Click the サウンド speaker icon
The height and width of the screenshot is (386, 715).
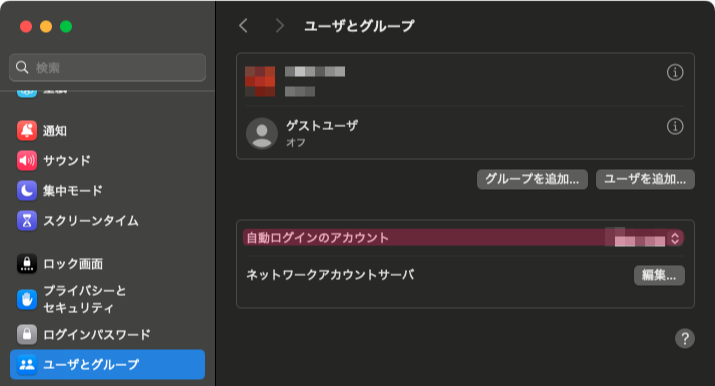[27, 160]
